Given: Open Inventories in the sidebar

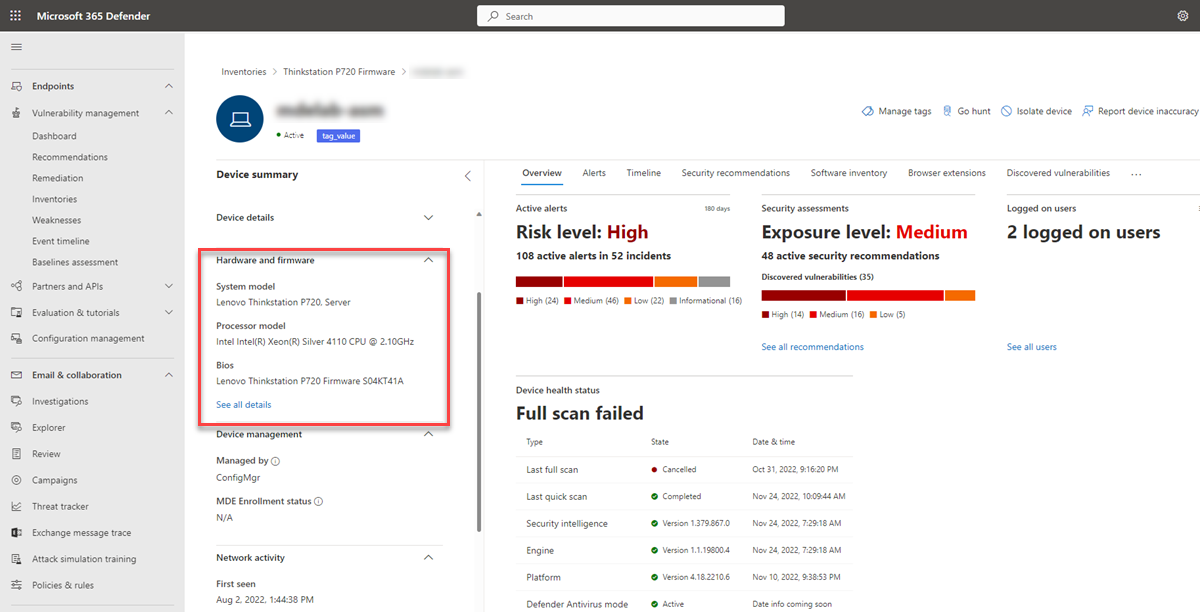Looking at the screenshot, I should [54, 199].
